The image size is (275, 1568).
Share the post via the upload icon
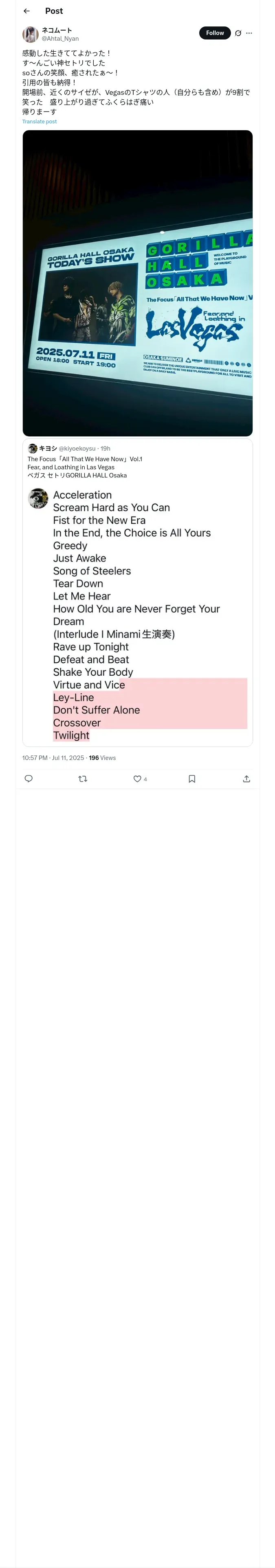pyautogui.click(x=246, y=779)
